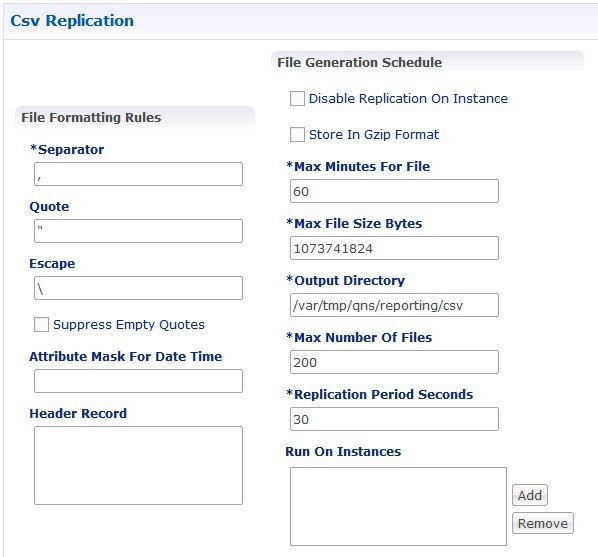Focus the Separator input field

(138, 174)
